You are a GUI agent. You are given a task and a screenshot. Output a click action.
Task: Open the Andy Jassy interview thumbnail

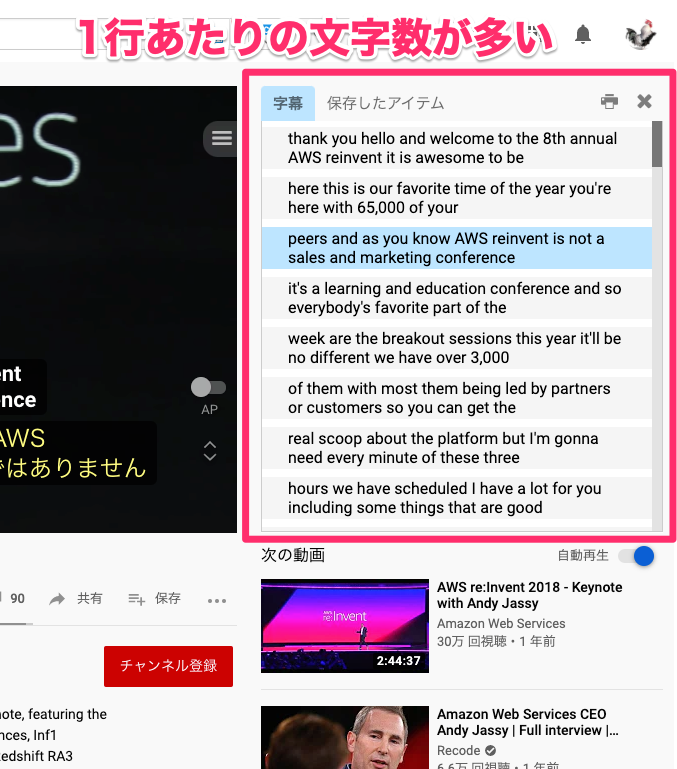tap(345, 738)
